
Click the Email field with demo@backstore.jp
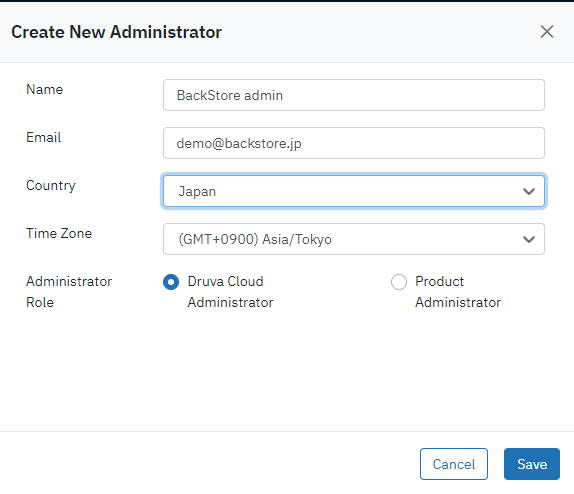pos(354,143)
